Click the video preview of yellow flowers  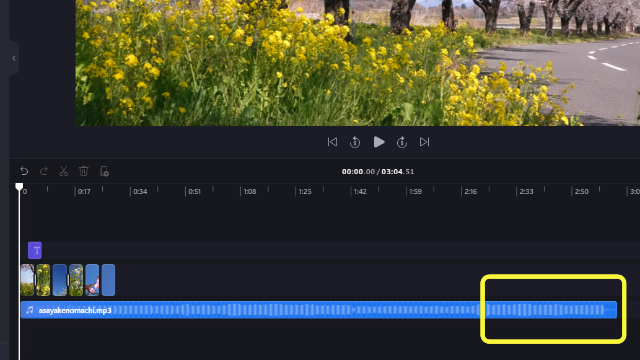[x=358, y=63]
